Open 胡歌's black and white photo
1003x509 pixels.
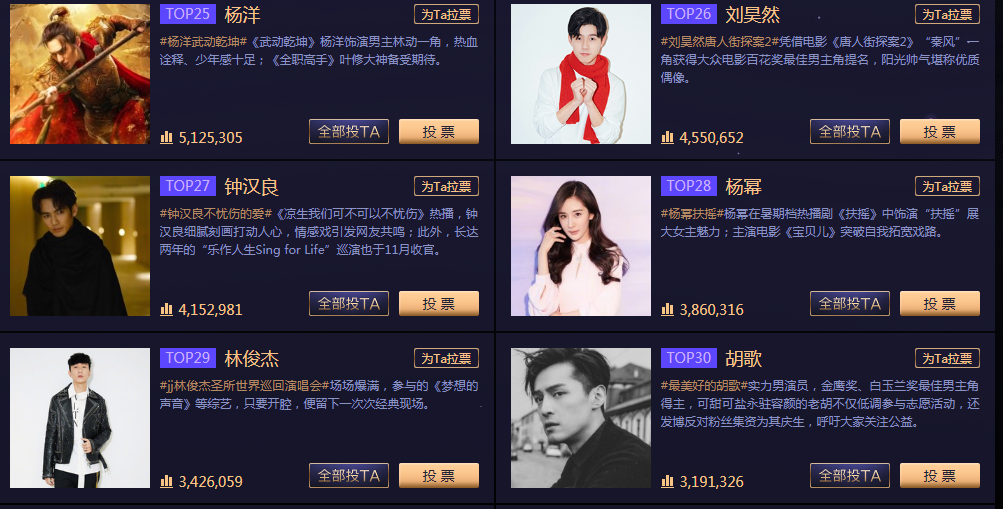581,418
